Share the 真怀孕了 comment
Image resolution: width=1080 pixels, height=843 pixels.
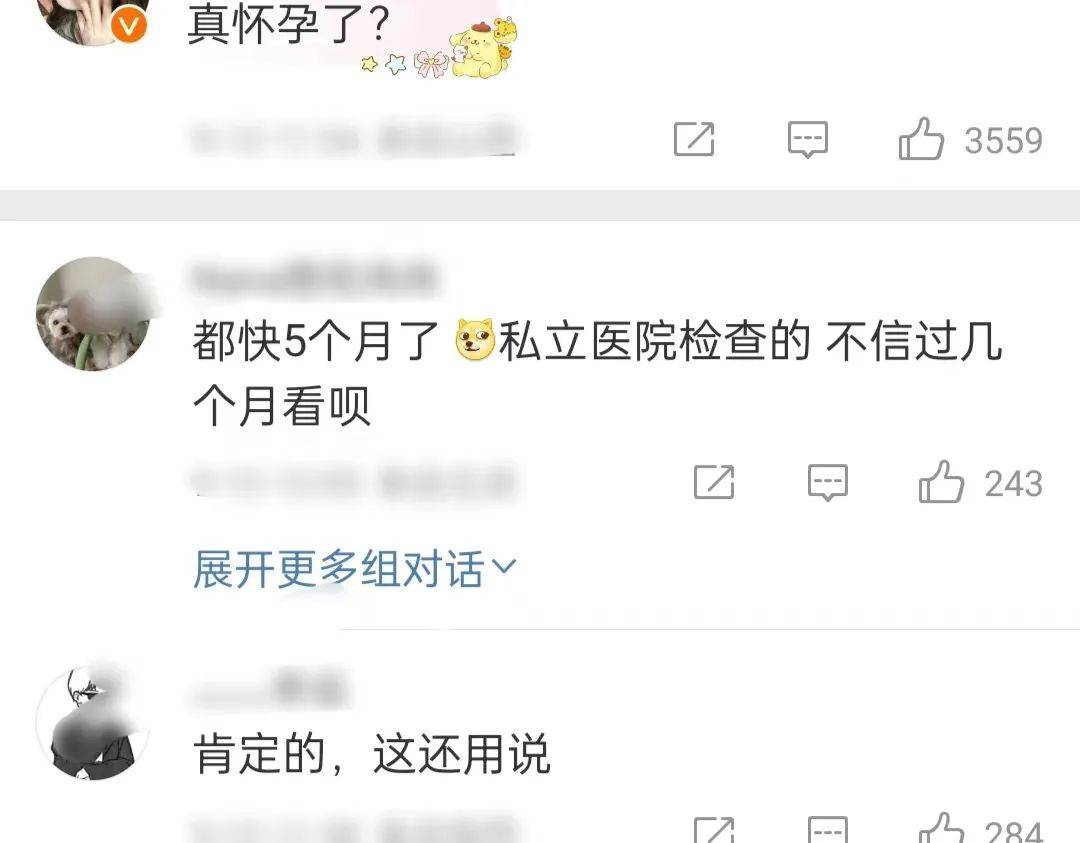click(694, 139)
